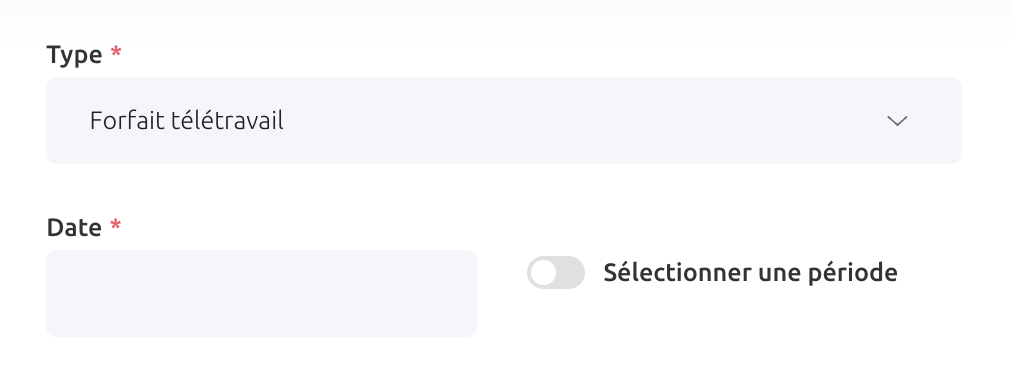Screen dimensions: 1012x368
Task: Click the red asterisk next to Date
Action: pyautogui.click(x=116, y=224)
